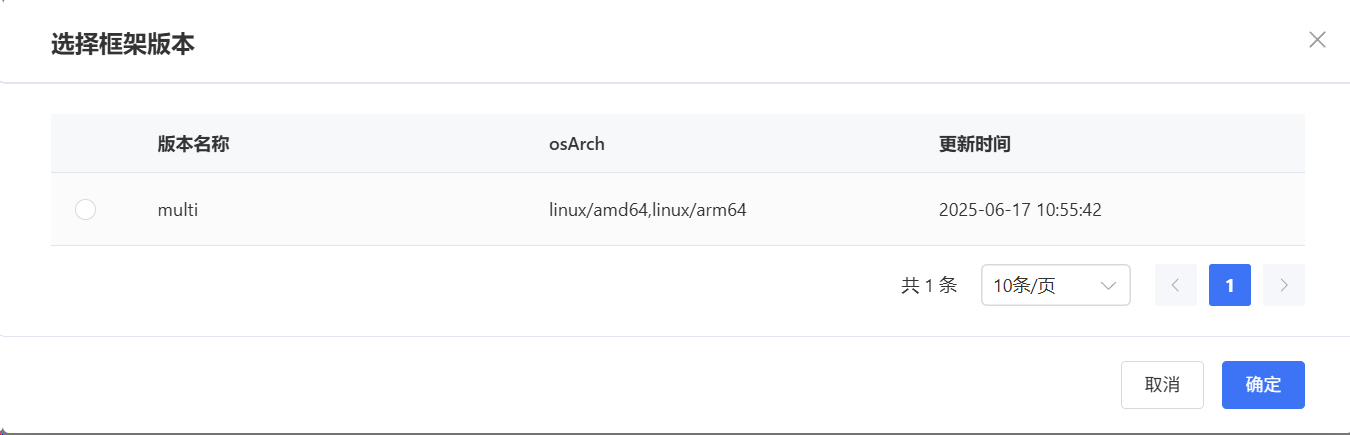Click the 共 1 条 total count text
Screen dimensions: 1350x435
click(929, 285)
